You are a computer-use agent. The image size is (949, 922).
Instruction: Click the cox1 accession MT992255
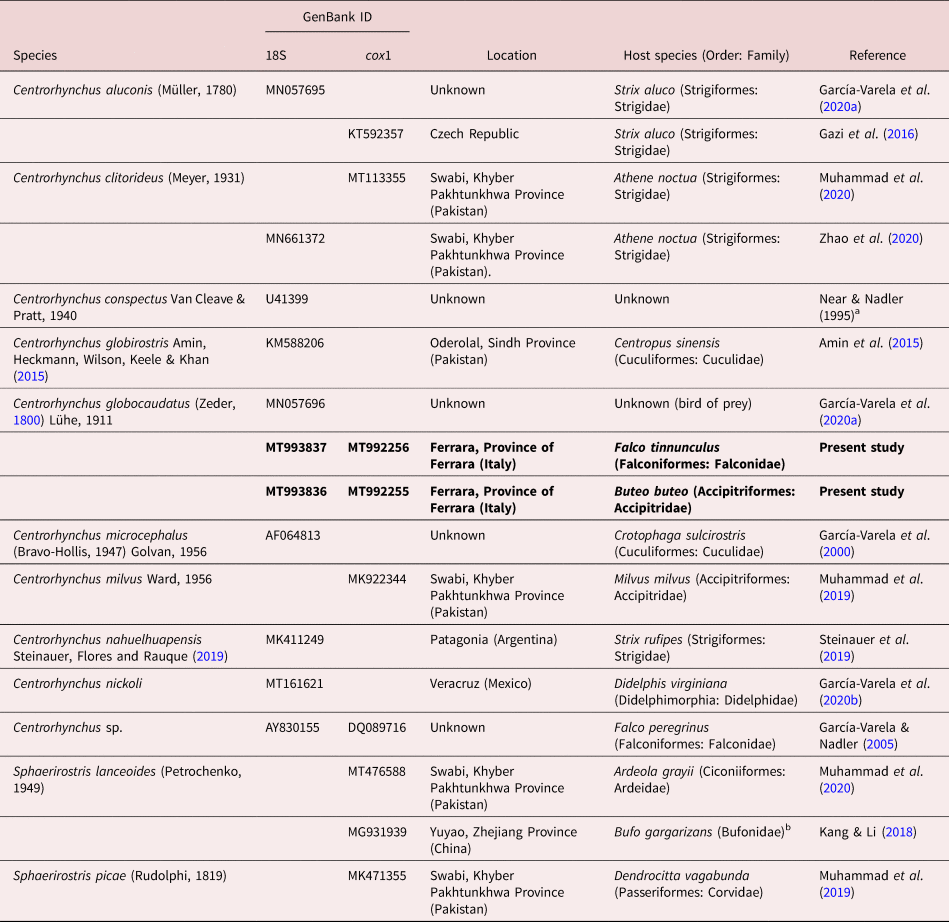point(378,491)
